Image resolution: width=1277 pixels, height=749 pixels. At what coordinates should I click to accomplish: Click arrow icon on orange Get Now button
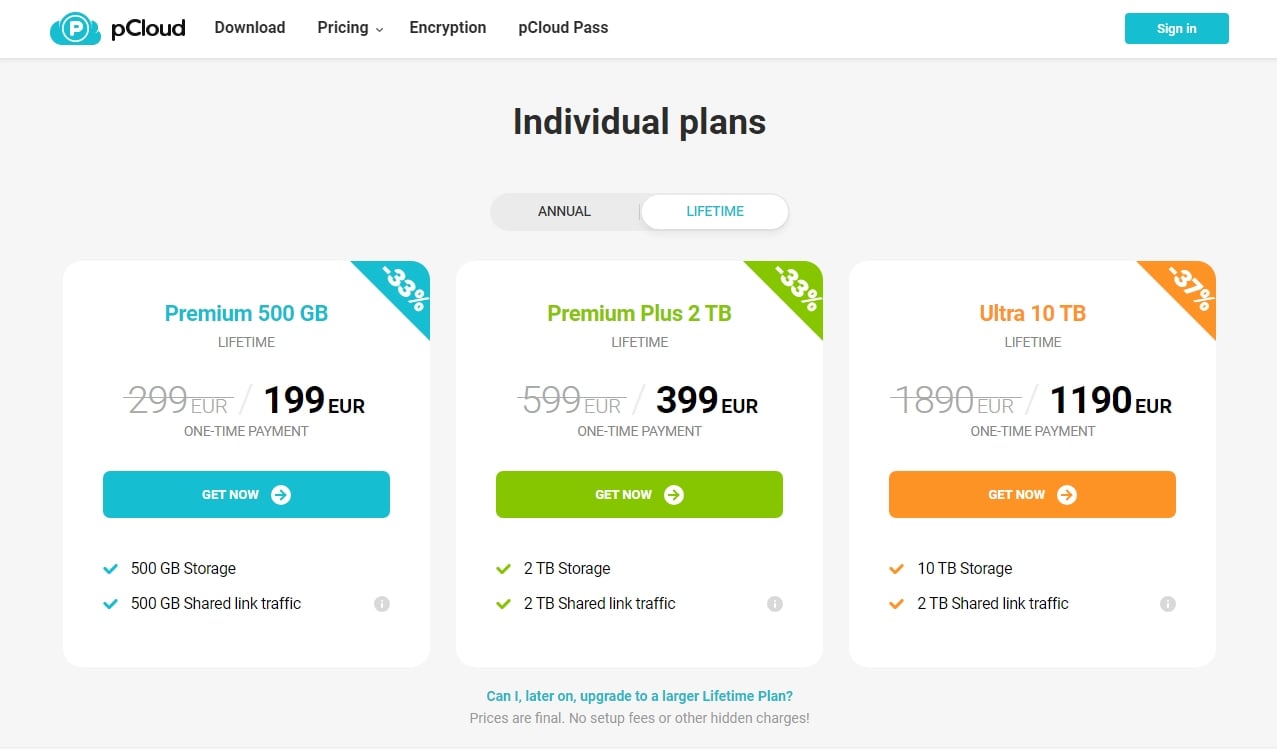(1067, 494)
